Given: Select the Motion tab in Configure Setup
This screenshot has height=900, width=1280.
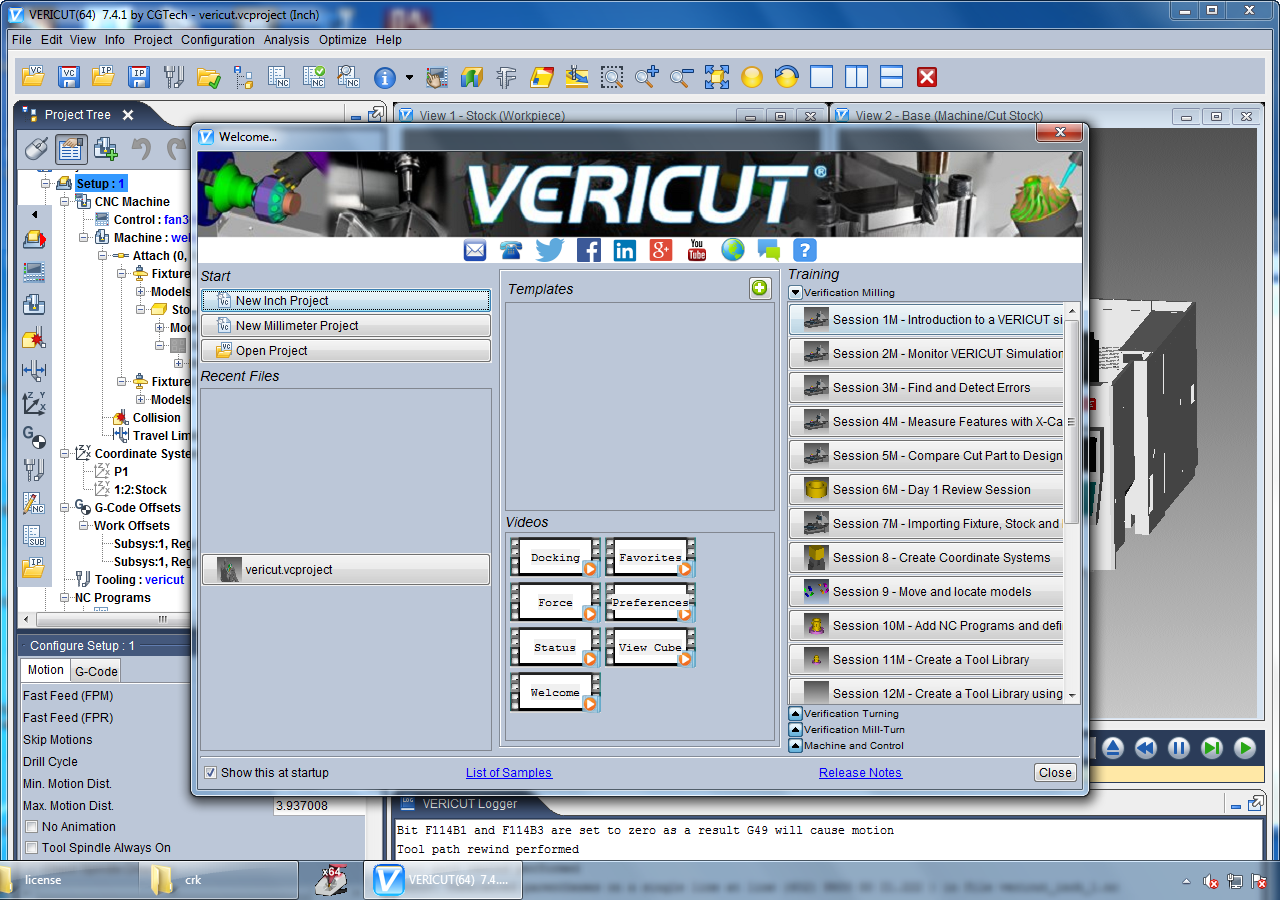Looking at the screenshot, I should coord(45,670).
